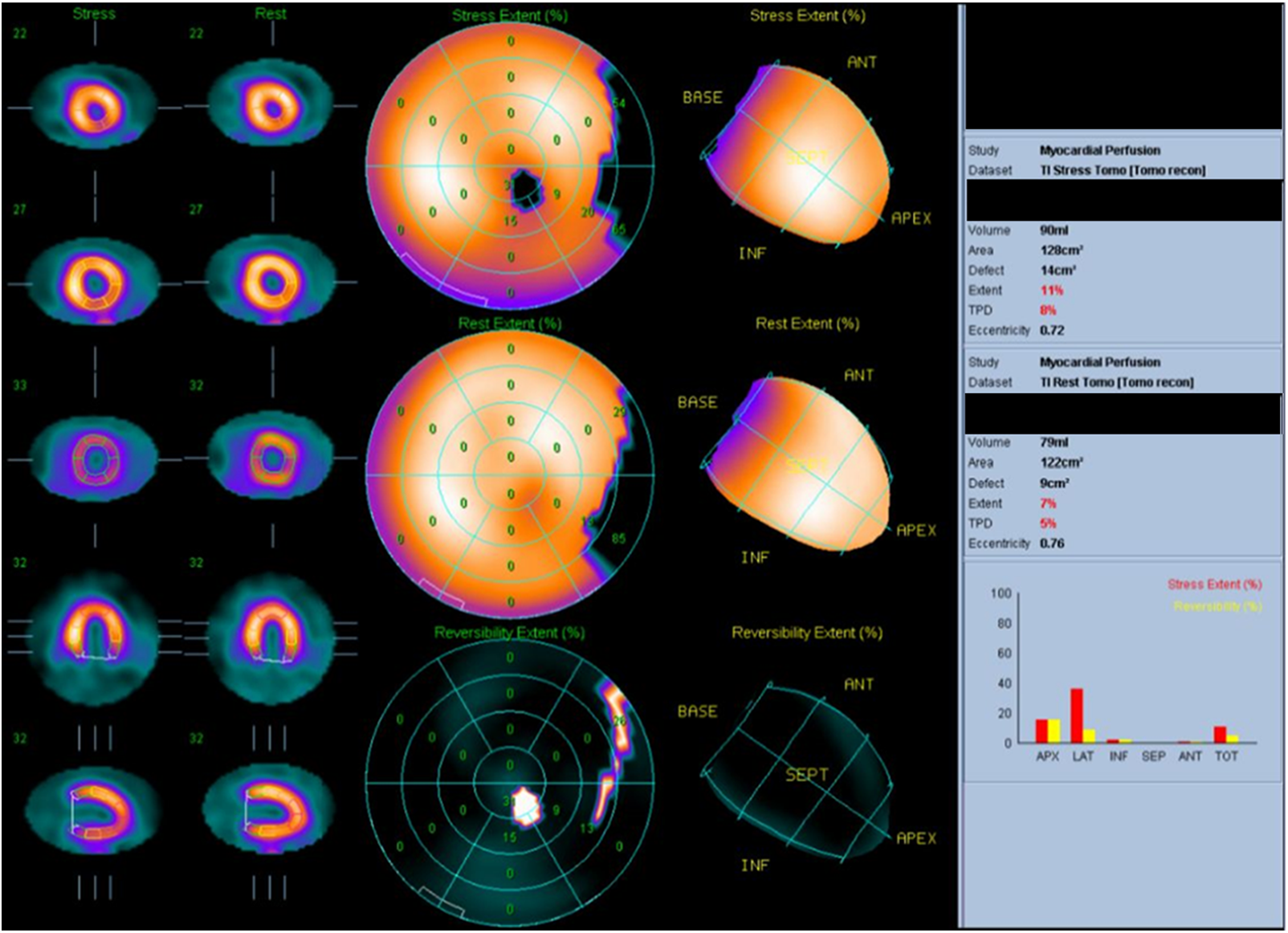Screen dimensions: 1288x933
Task: Click the Tl Stress Tomo dataset name
Action: coord(1123,170)
